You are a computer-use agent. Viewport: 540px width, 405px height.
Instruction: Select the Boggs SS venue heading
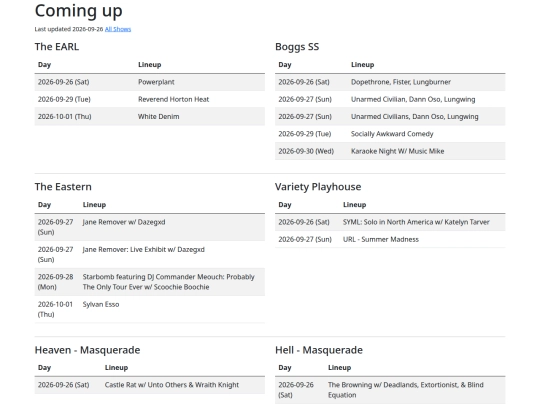coord(297,46)
